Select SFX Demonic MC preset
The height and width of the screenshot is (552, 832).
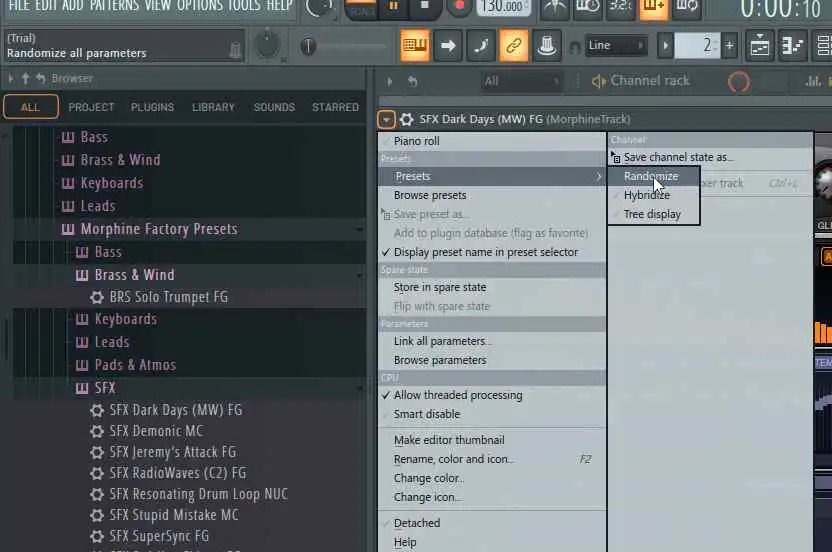156,431
